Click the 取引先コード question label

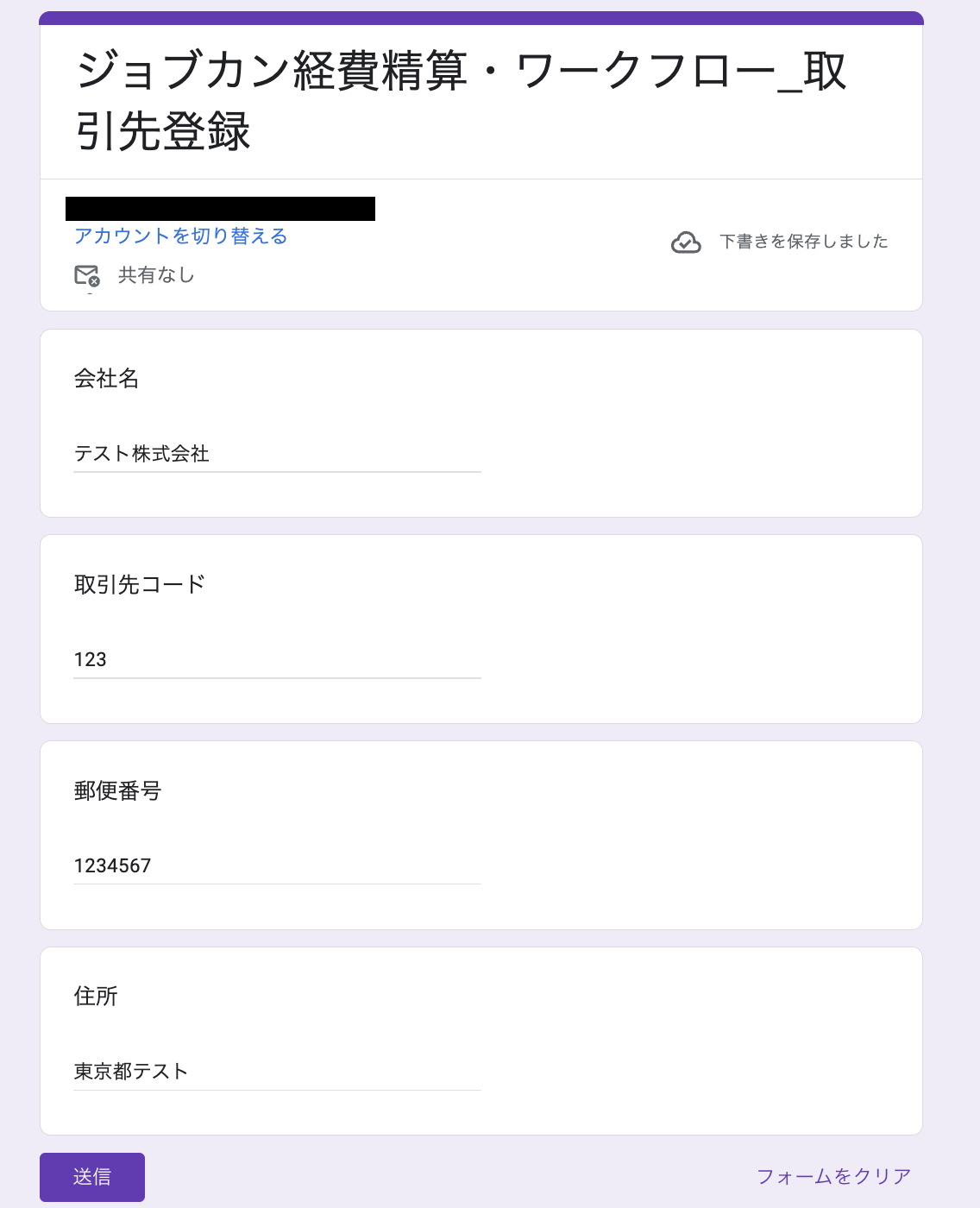140,585
